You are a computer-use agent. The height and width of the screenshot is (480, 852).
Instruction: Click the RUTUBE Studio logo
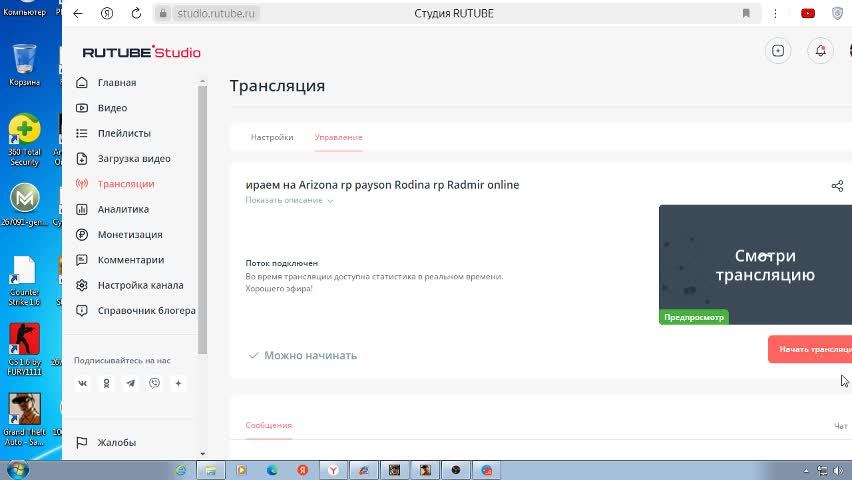pyautogui.click(x=142, y=52)
